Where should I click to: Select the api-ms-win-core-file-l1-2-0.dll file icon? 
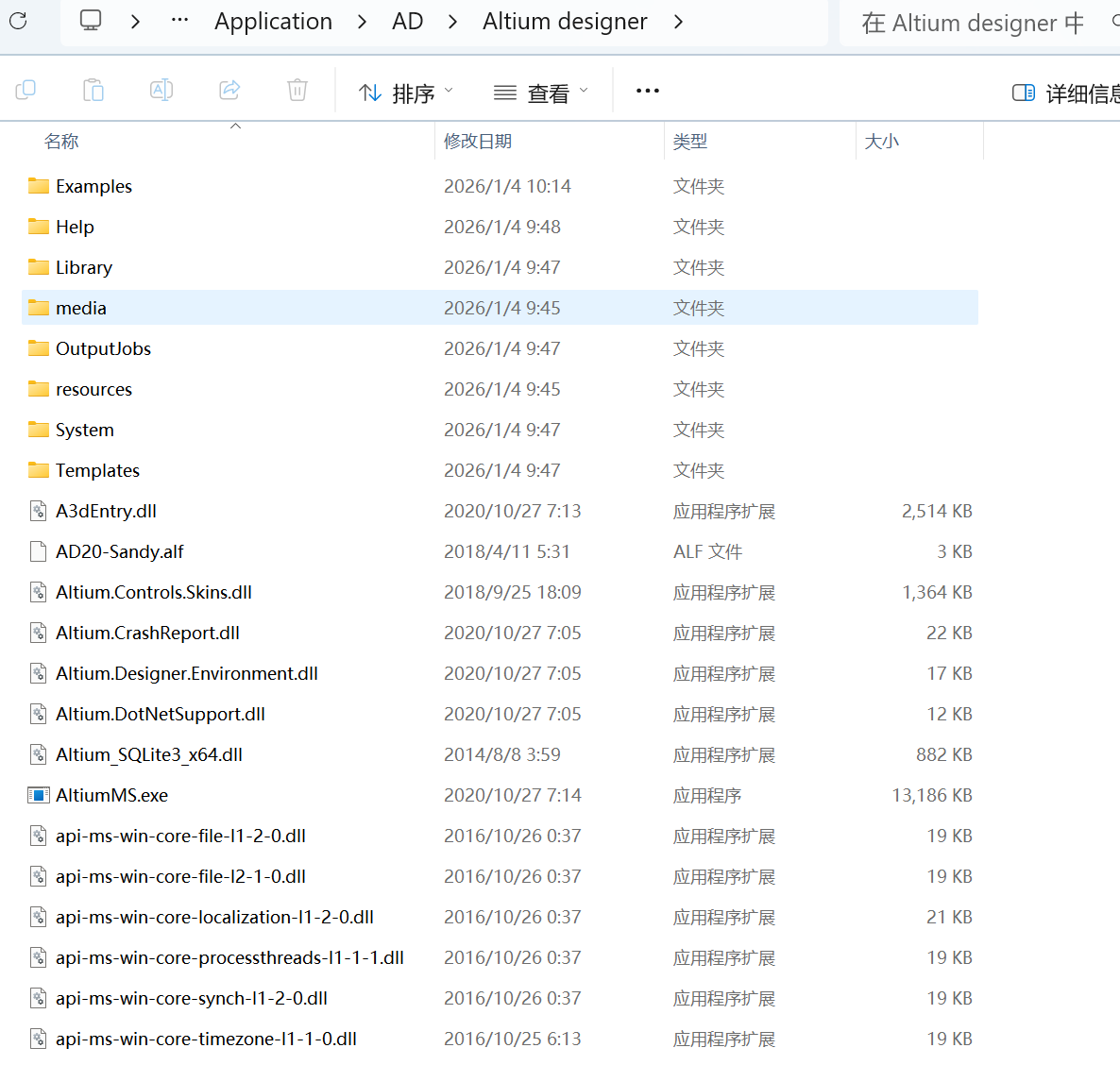[x=39, y=836]
